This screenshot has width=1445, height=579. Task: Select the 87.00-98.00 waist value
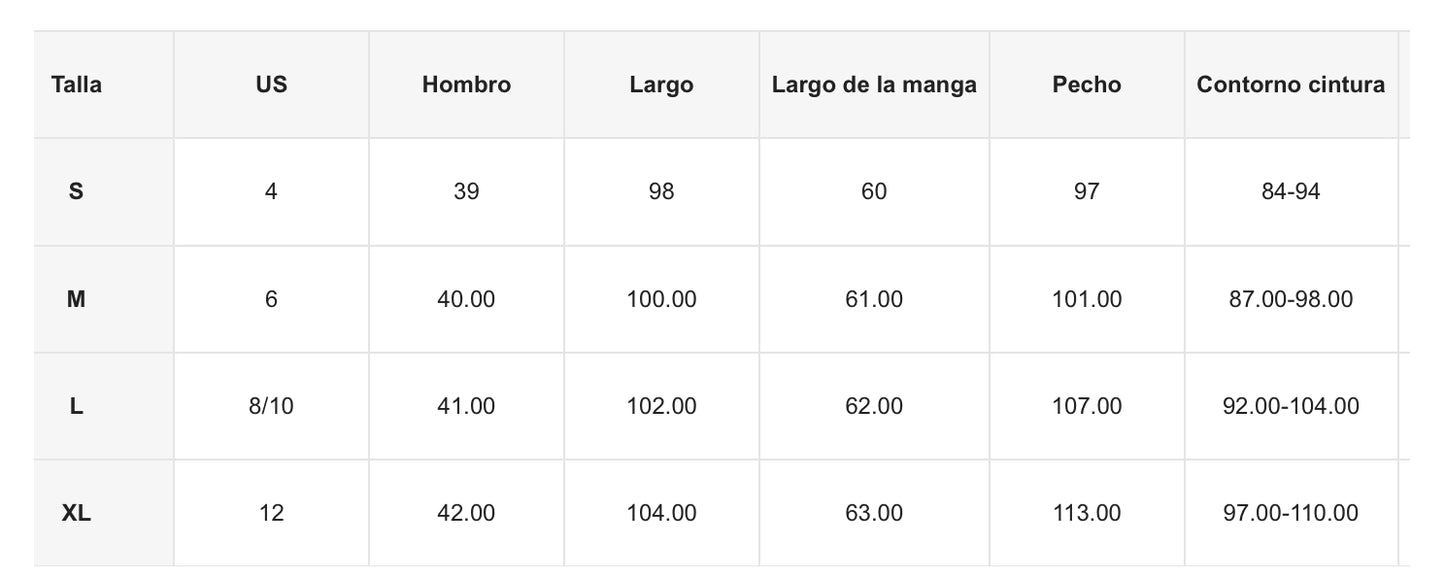click(x=1291, y=299)
